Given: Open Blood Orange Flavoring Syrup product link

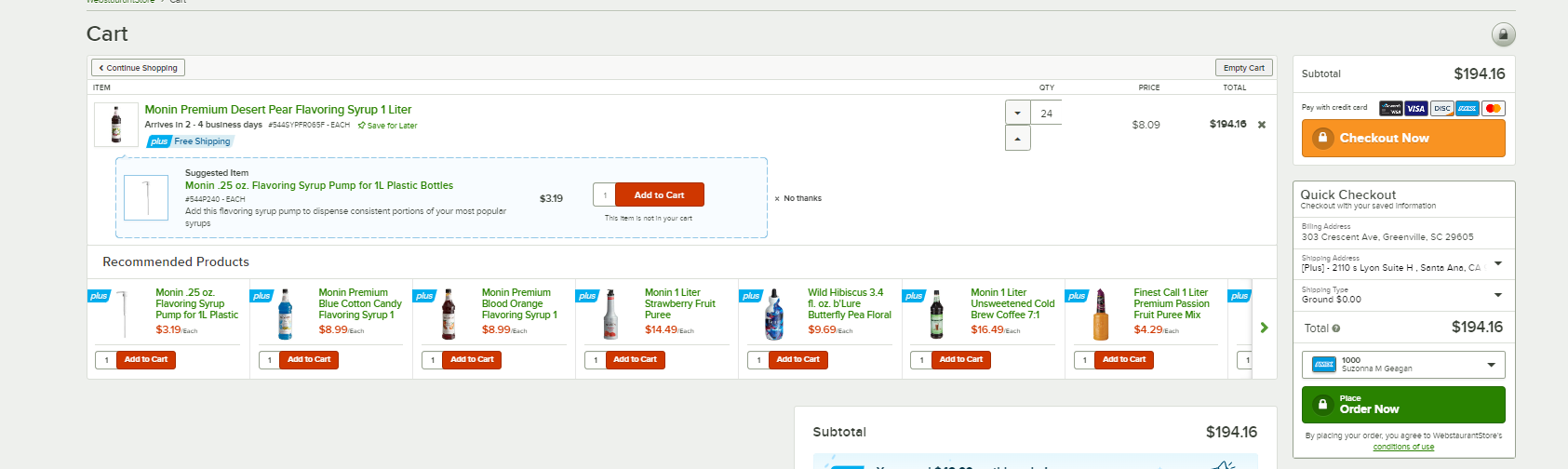Looking at the screenshot, I should [x=519, y=303].
